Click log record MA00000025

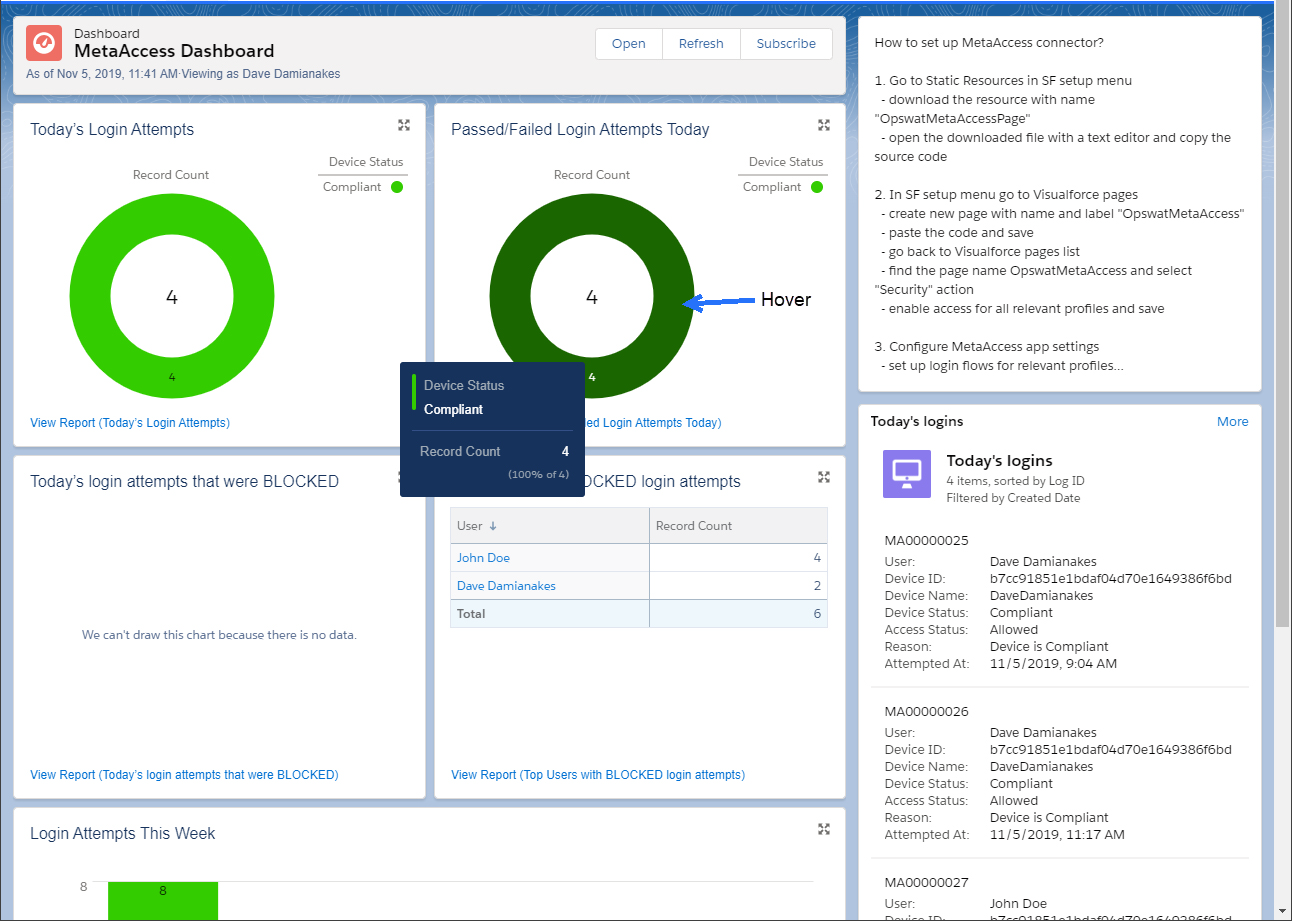[x=926, y=541]
